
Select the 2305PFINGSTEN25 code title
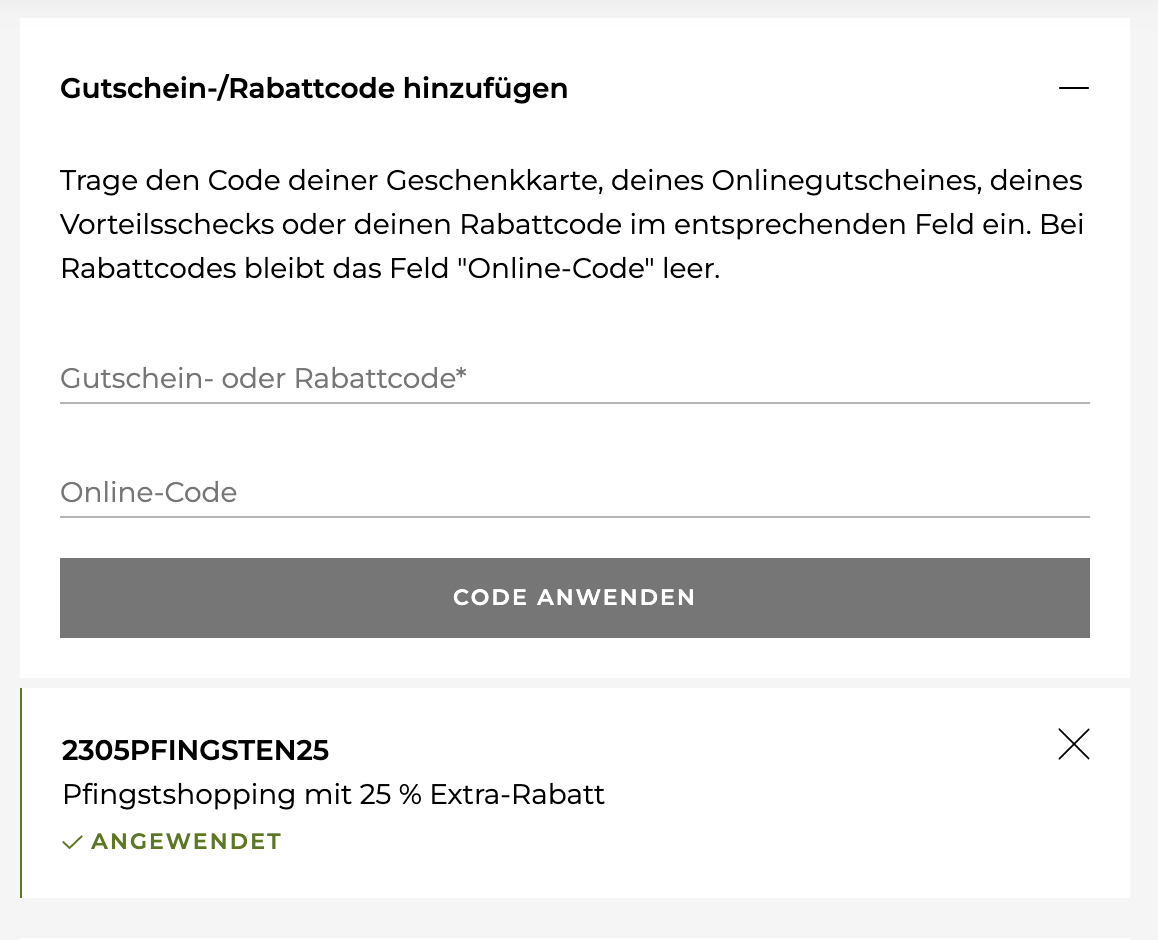click(x=195, y=750)
